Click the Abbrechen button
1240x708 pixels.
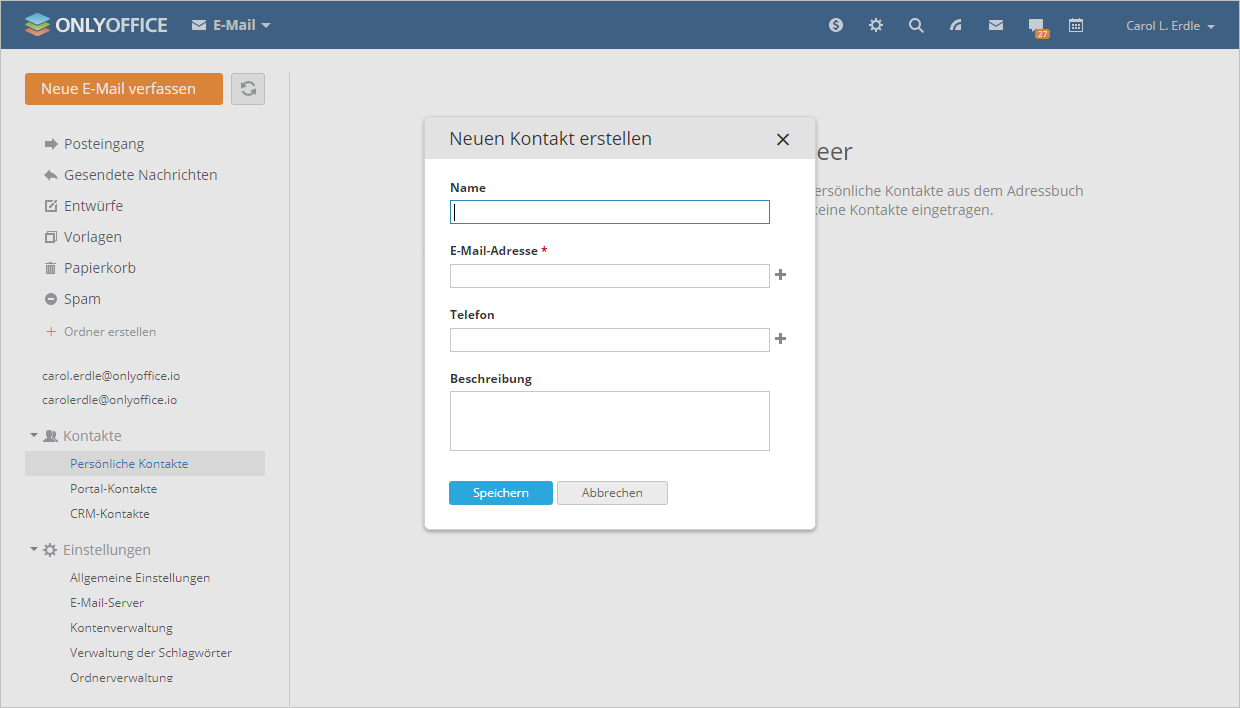612,493
